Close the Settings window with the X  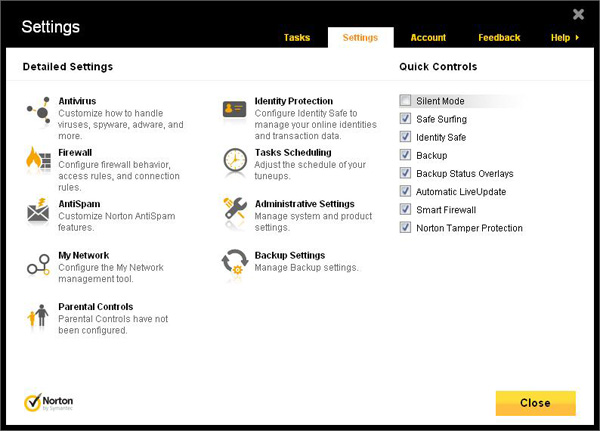[578, 14]
